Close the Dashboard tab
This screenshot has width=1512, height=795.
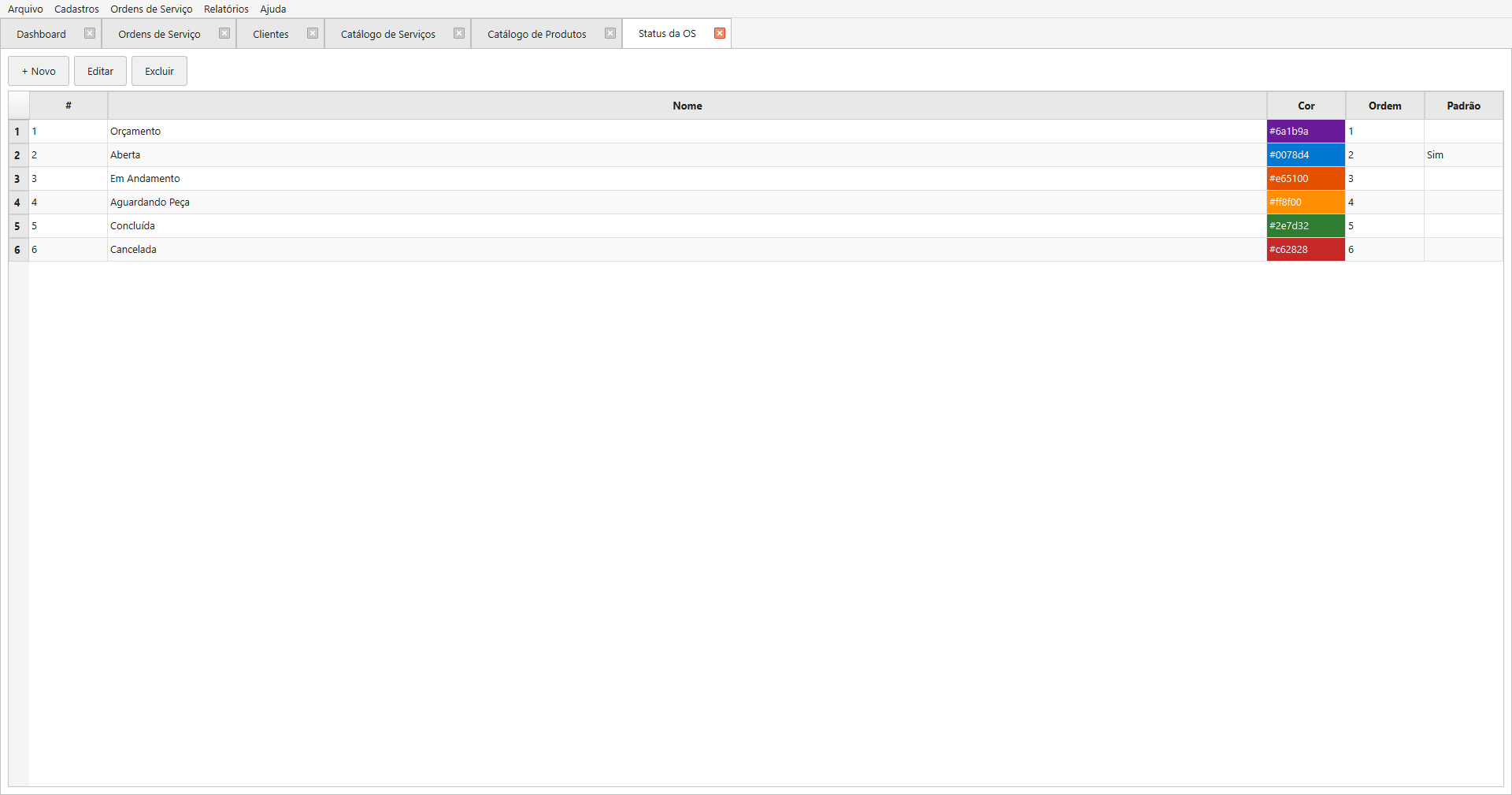click(x=90, y=34)
